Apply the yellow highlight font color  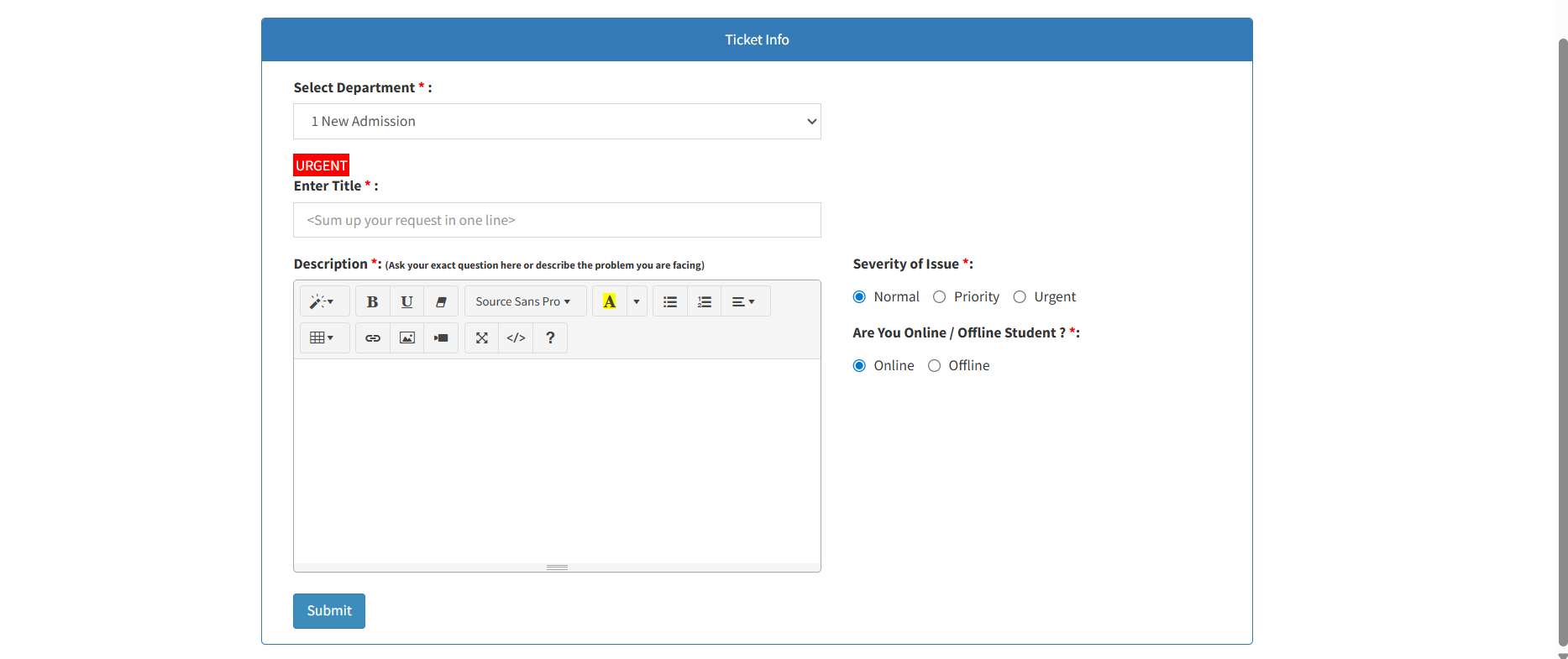pos(610,301)
